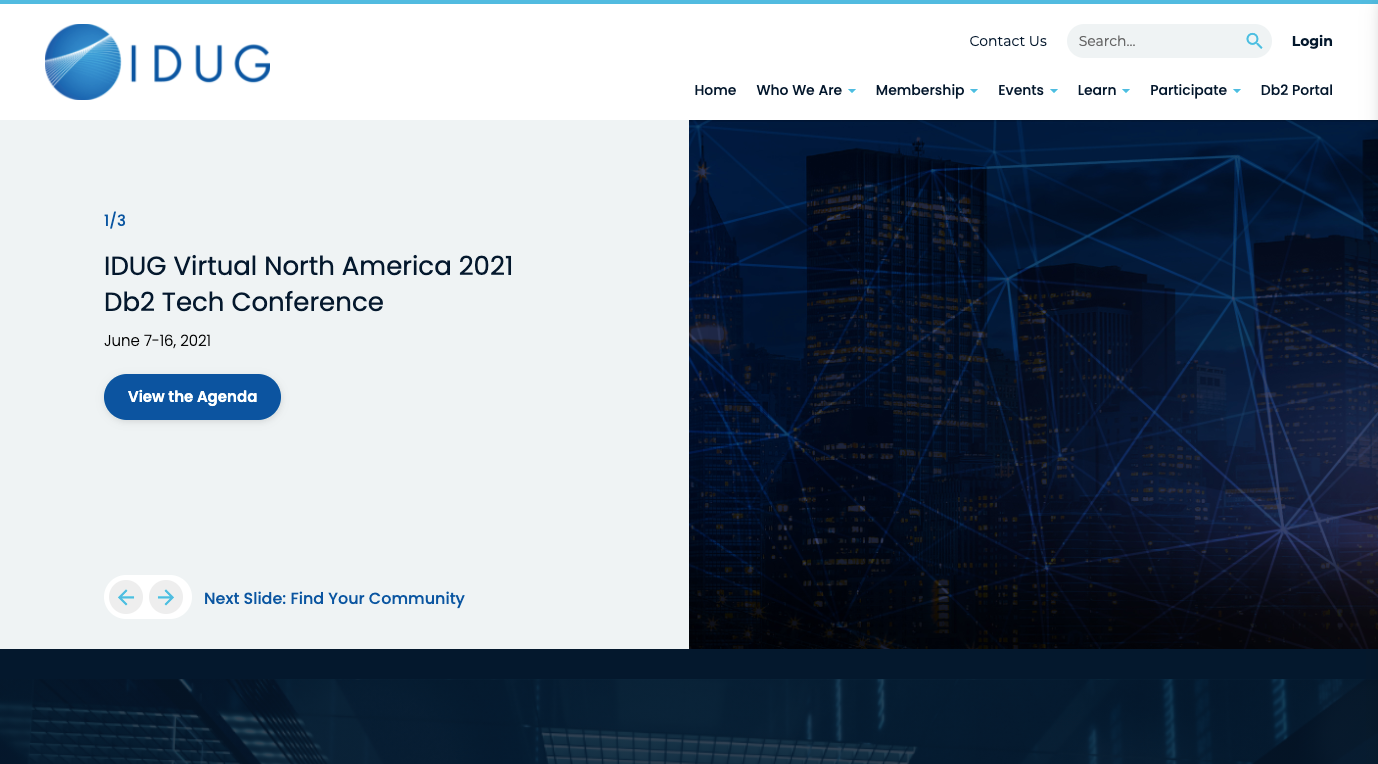The width and height of the screenshot is (1378, 764).
Task: Open the Home menu item
Action: [x=715, y=90]
